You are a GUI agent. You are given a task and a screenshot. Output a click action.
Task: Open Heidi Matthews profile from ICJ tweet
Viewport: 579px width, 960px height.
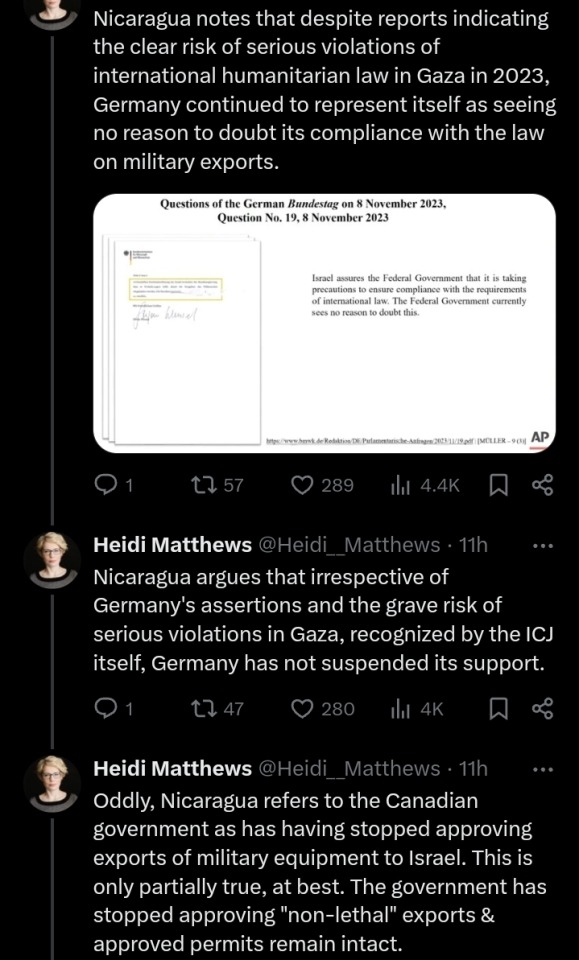(172, 545)
